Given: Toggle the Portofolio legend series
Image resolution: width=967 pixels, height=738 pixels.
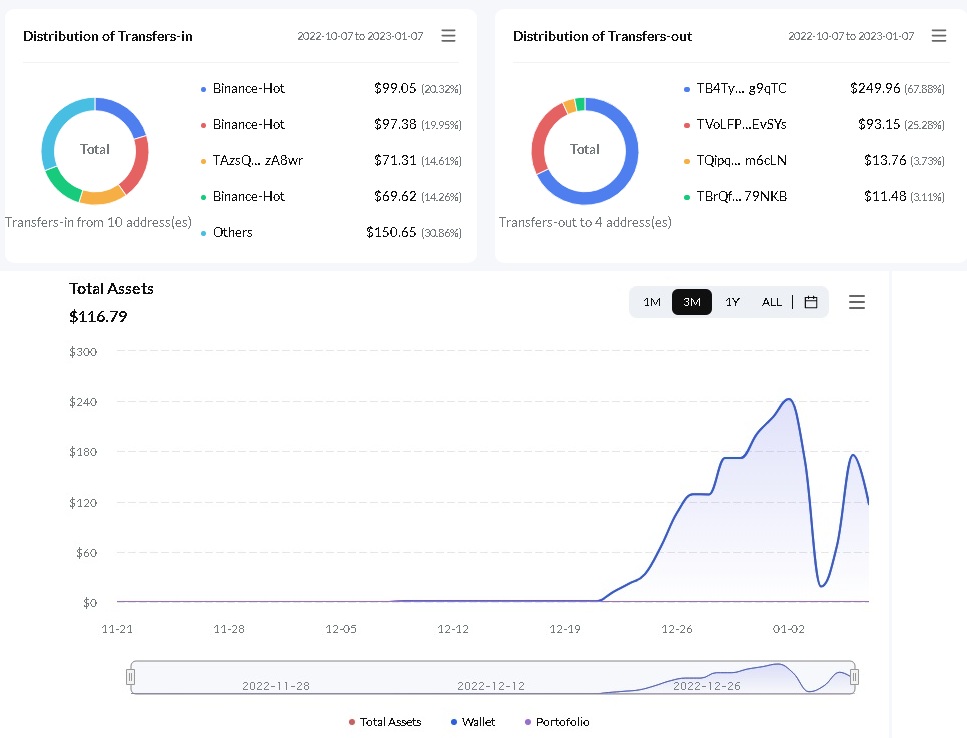Looking at the screenshot, I should 557,722.
